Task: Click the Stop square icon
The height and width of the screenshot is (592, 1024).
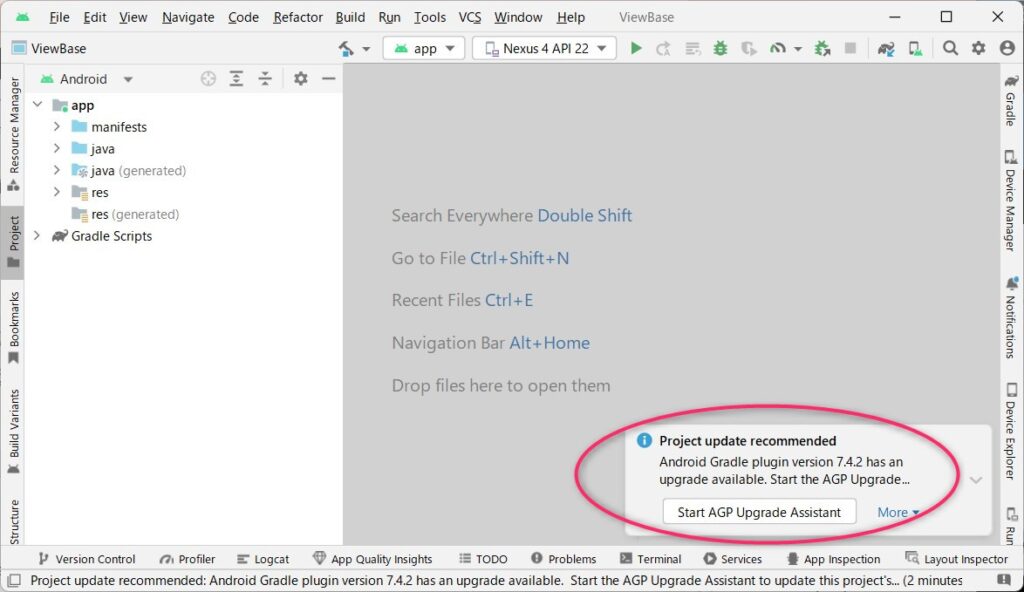Action: [850, 48]
